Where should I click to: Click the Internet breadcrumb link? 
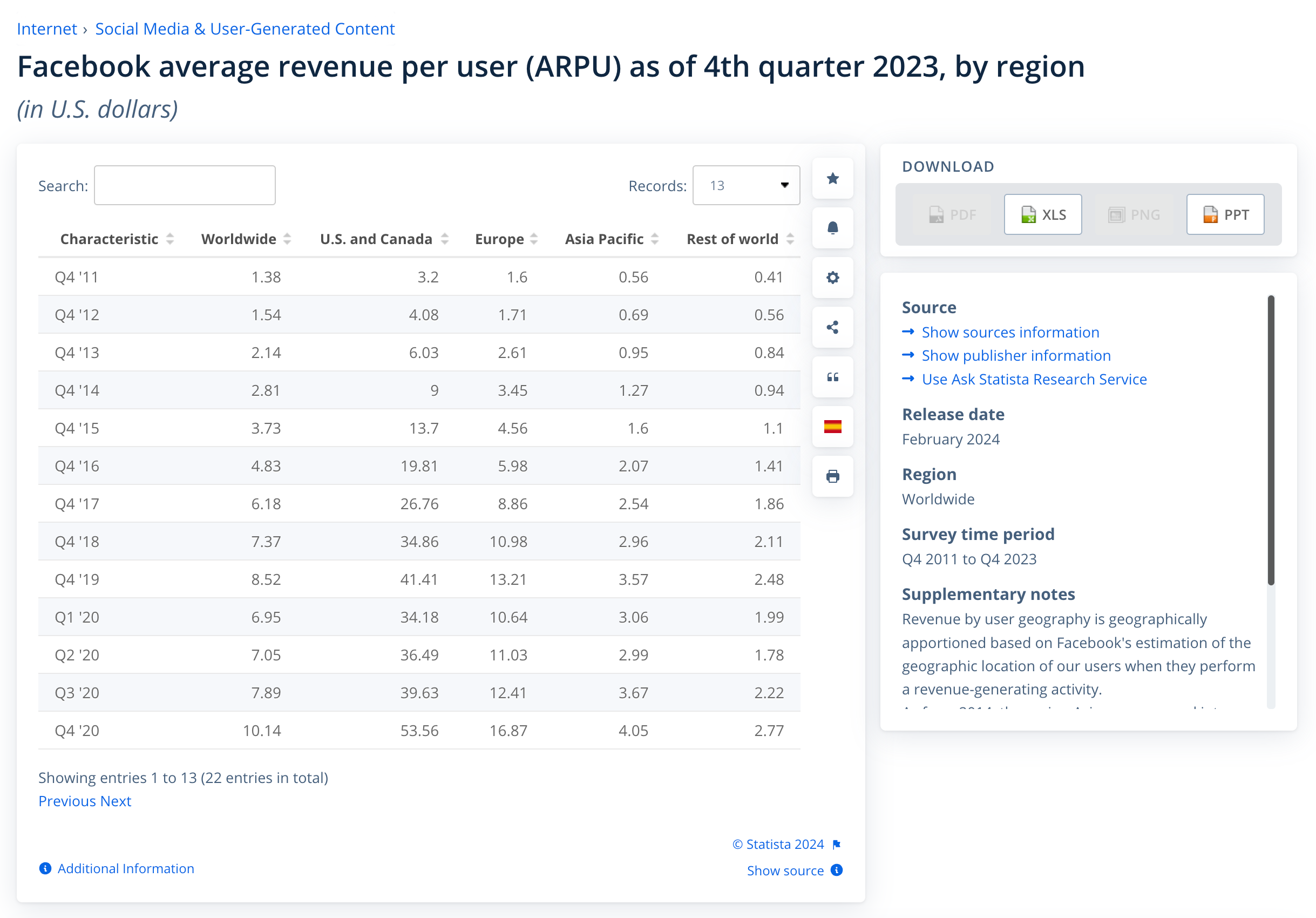pos(46,29)
